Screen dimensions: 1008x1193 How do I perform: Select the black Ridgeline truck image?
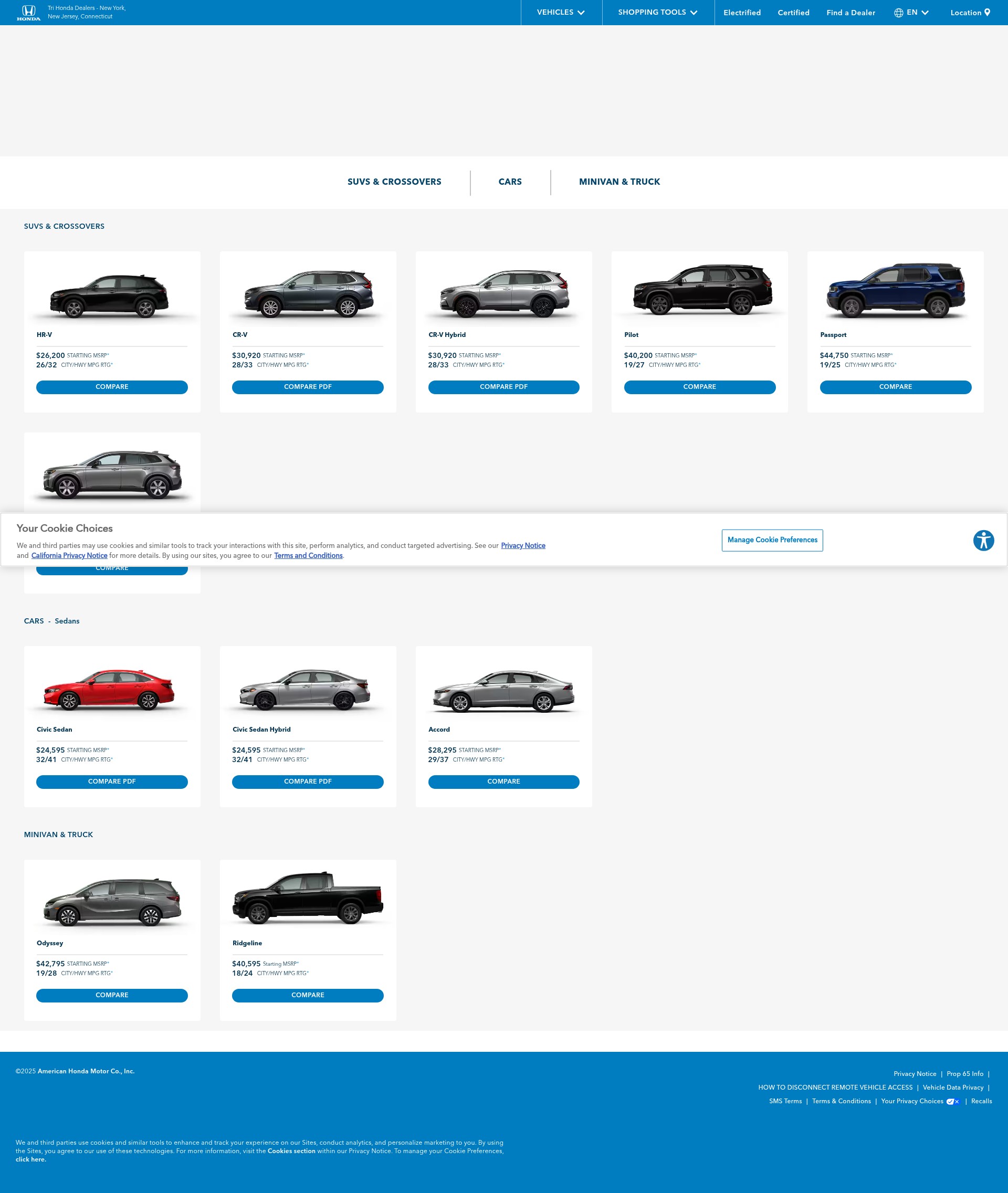click(308, 898)
